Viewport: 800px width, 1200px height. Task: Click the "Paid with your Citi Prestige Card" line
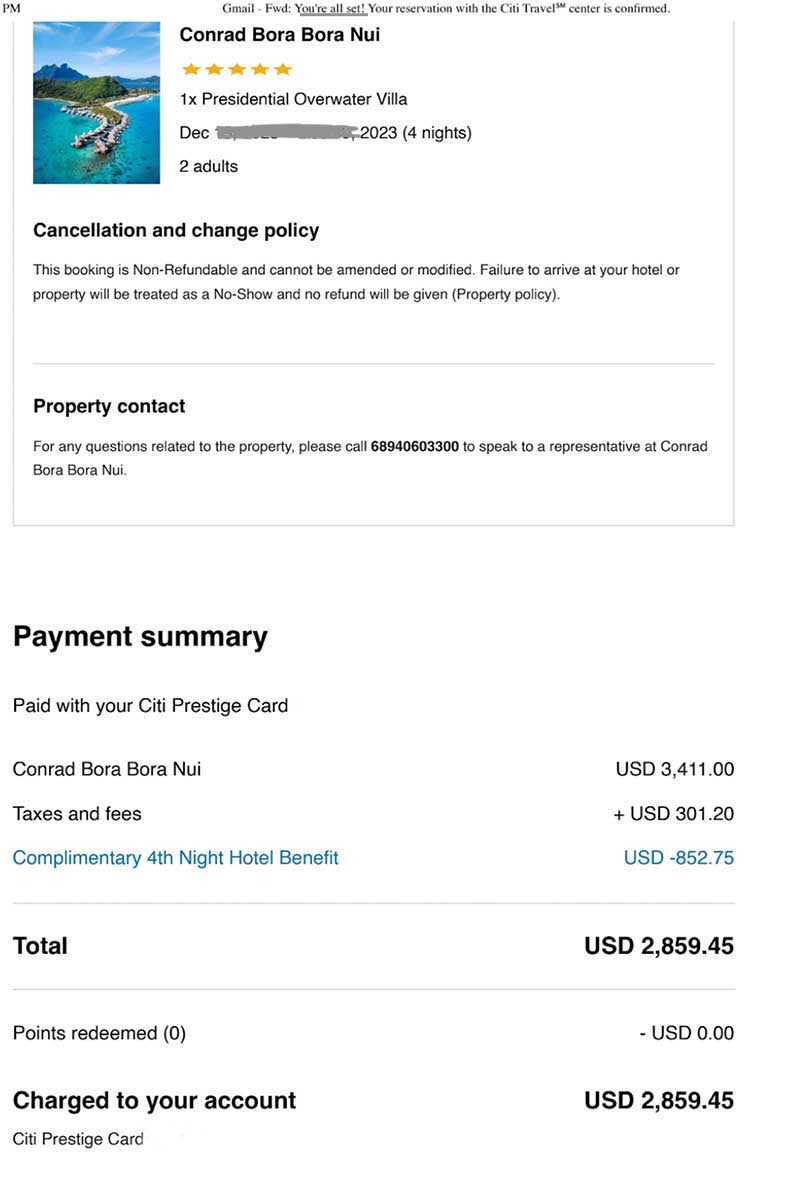pos(150,706)
